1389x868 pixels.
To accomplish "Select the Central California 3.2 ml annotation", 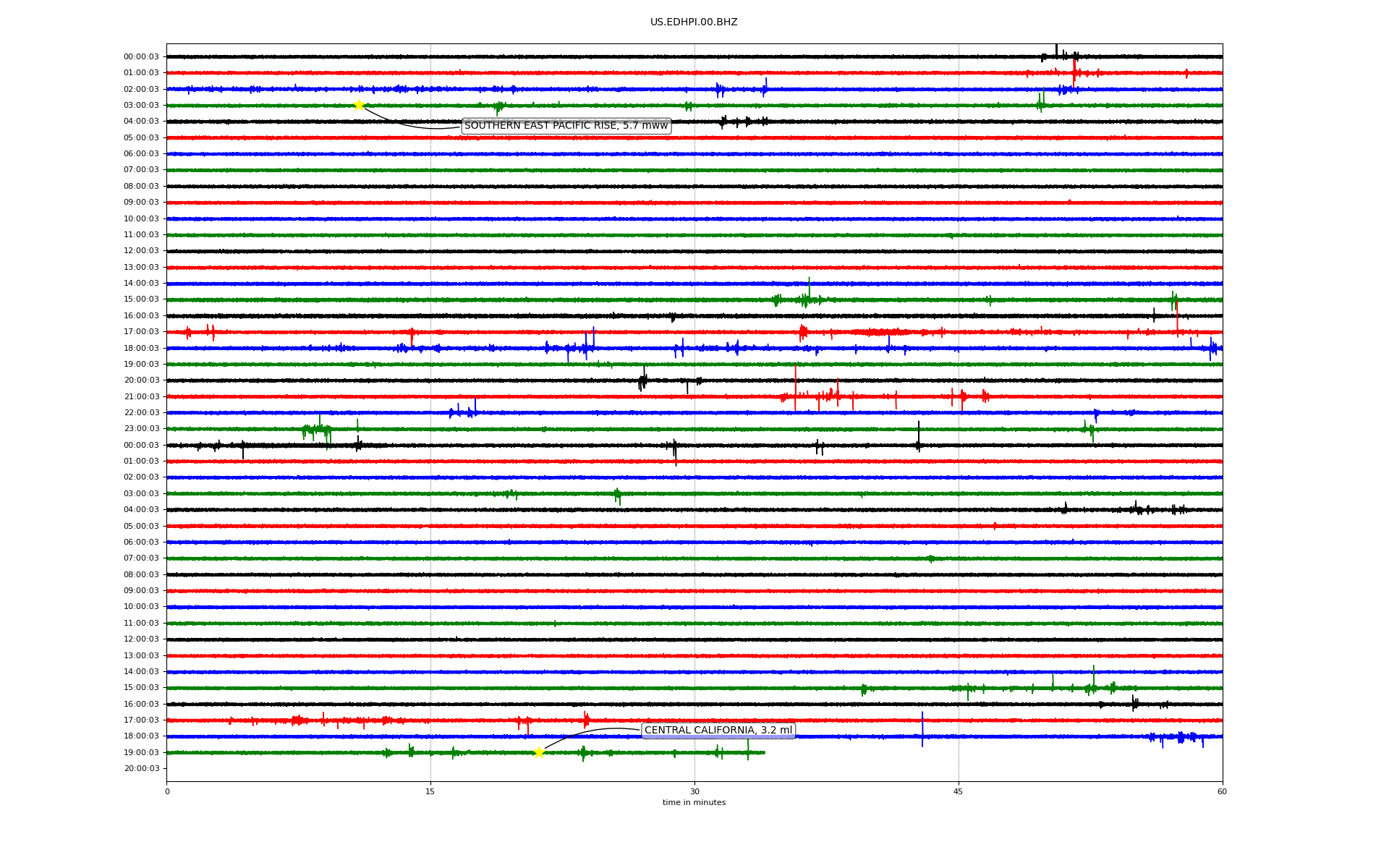I will (718, 731).
